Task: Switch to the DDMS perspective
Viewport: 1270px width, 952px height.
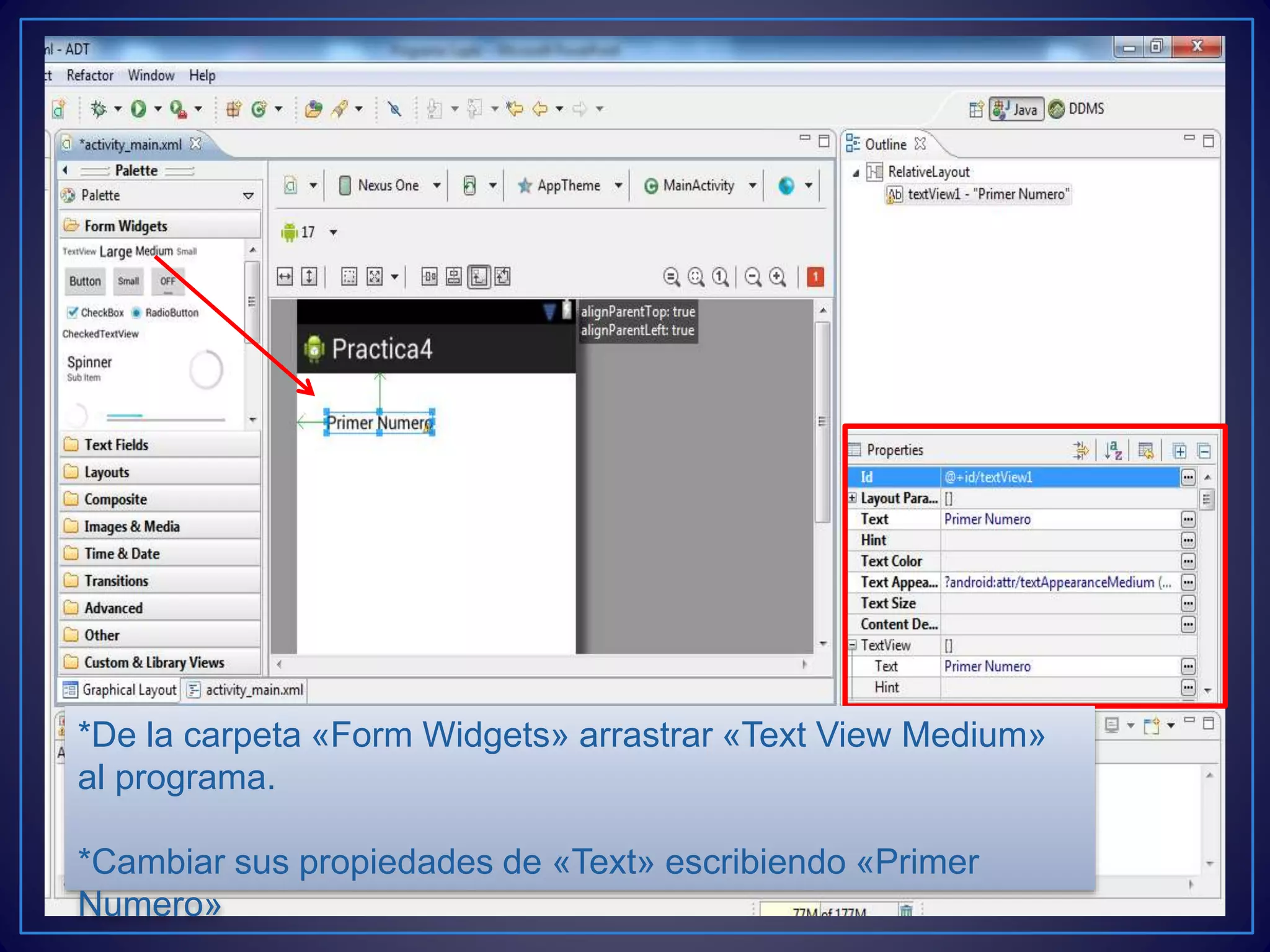Action: (x=1077, y=109)
